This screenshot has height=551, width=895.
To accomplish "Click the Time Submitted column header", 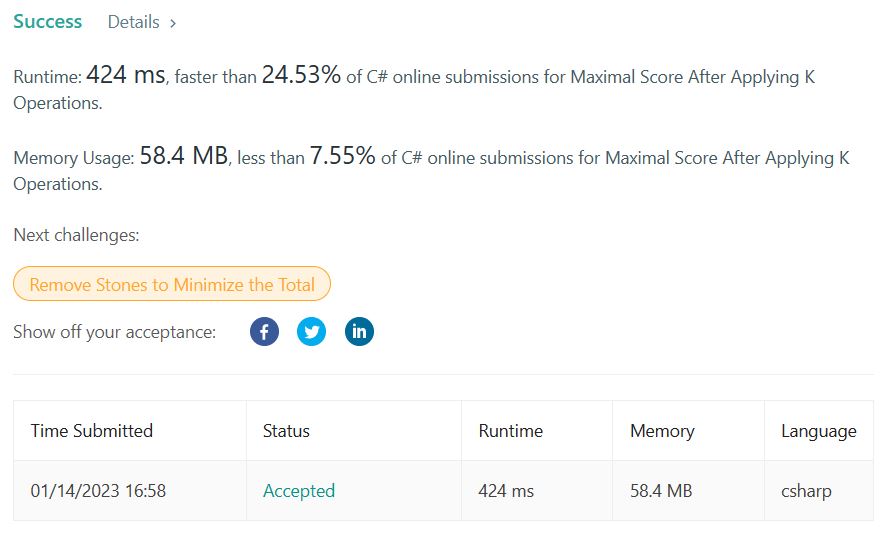I will 92,431.
